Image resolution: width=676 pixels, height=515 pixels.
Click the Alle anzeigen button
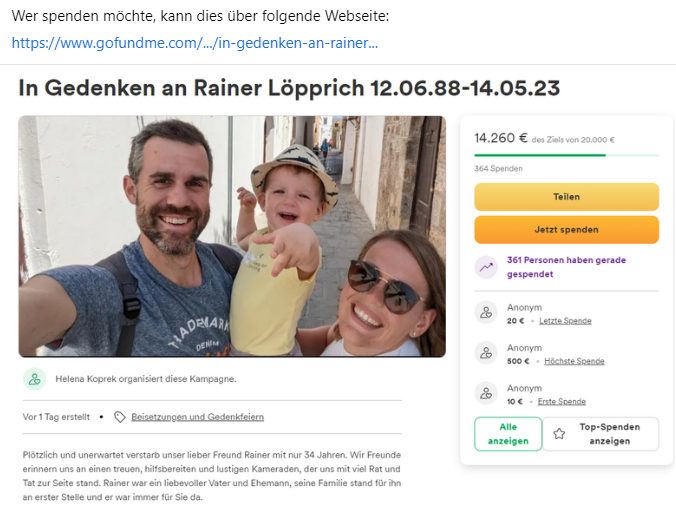point(508,434)
